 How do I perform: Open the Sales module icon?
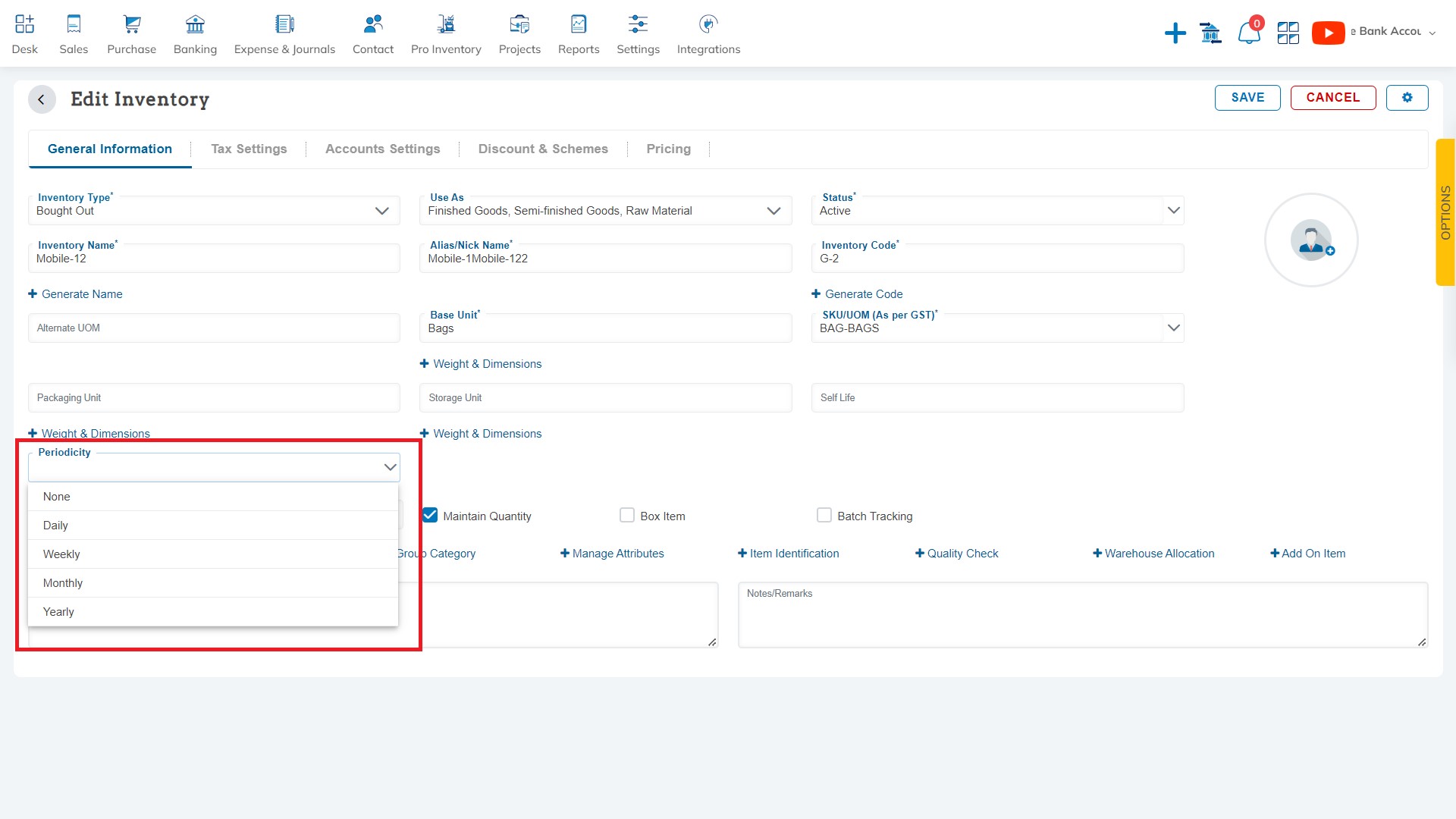pos(74,24)
